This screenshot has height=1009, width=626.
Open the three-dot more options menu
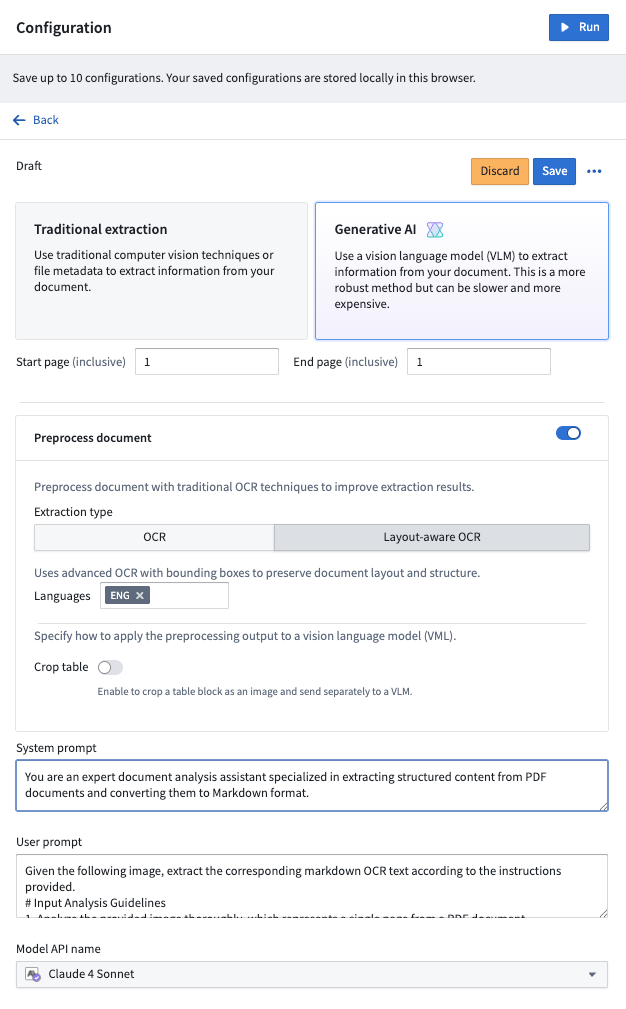594,171
